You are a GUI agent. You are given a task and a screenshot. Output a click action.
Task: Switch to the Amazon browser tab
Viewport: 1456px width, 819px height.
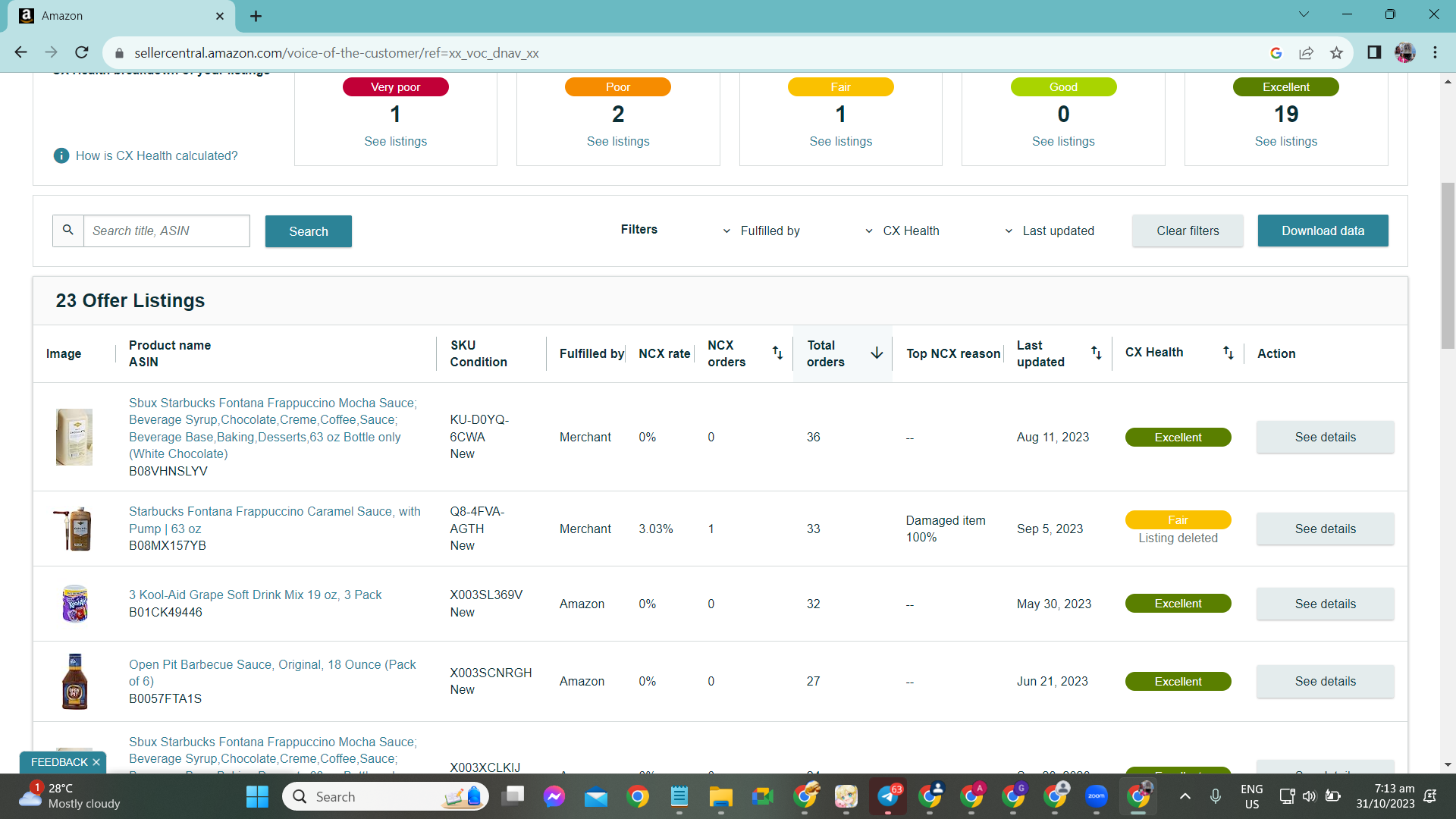(x=121, y=16)
